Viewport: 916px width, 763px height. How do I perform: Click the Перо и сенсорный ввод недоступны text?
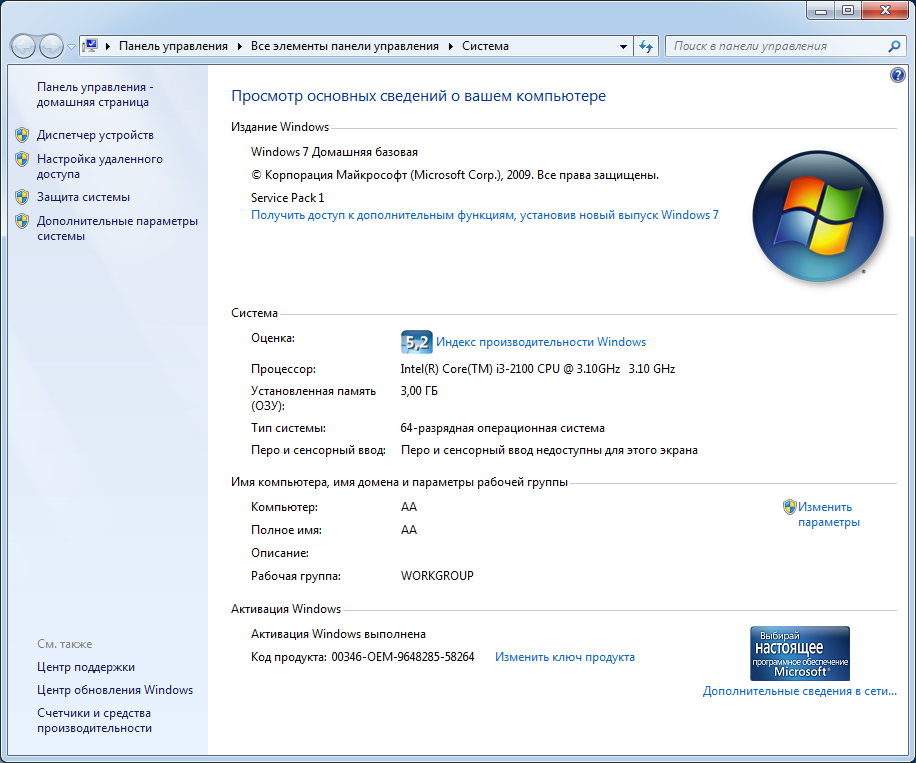pos(549,450)
